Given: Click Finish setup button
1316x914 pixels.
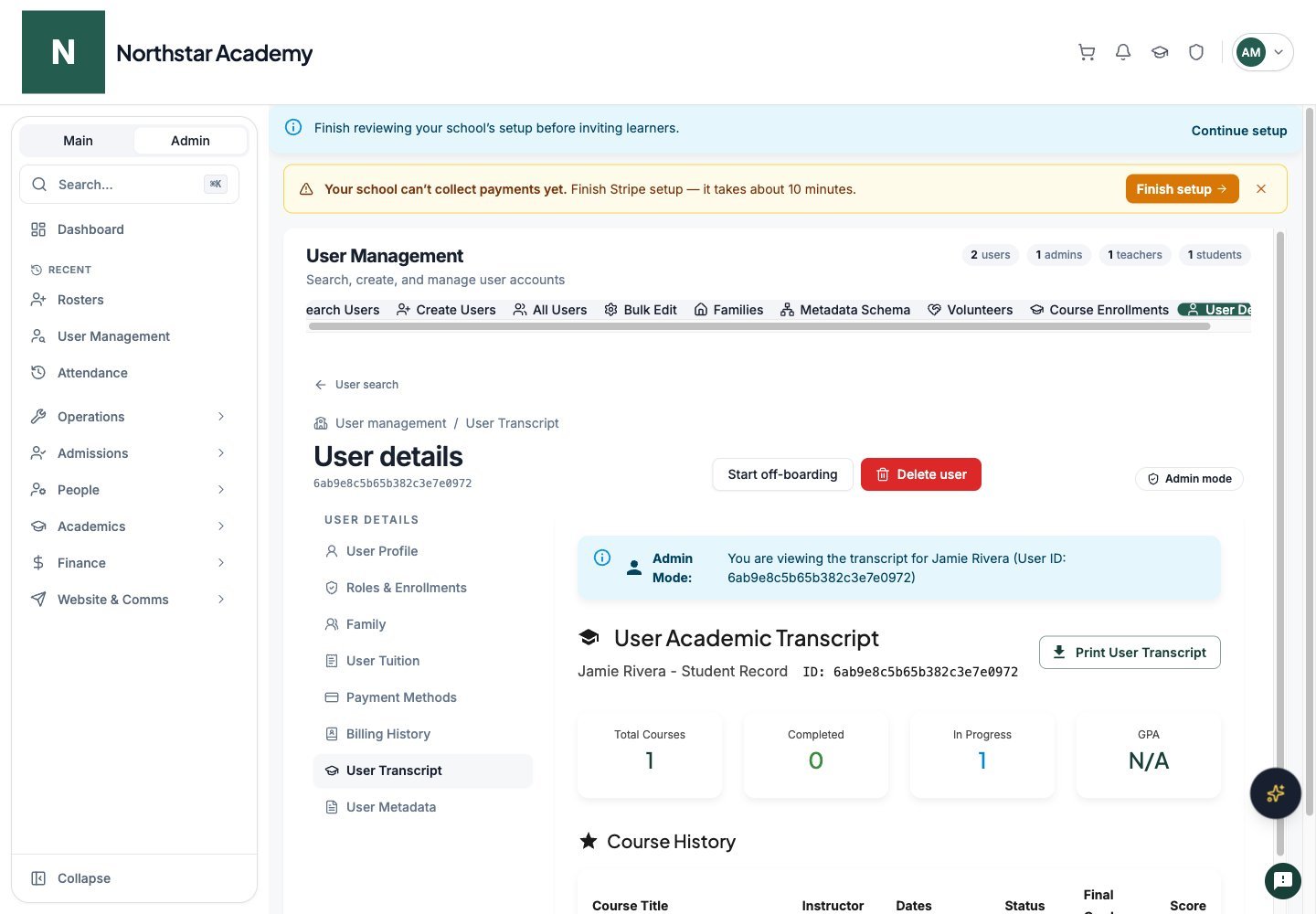Looking at the screenshot, I should coord(1182,189).
